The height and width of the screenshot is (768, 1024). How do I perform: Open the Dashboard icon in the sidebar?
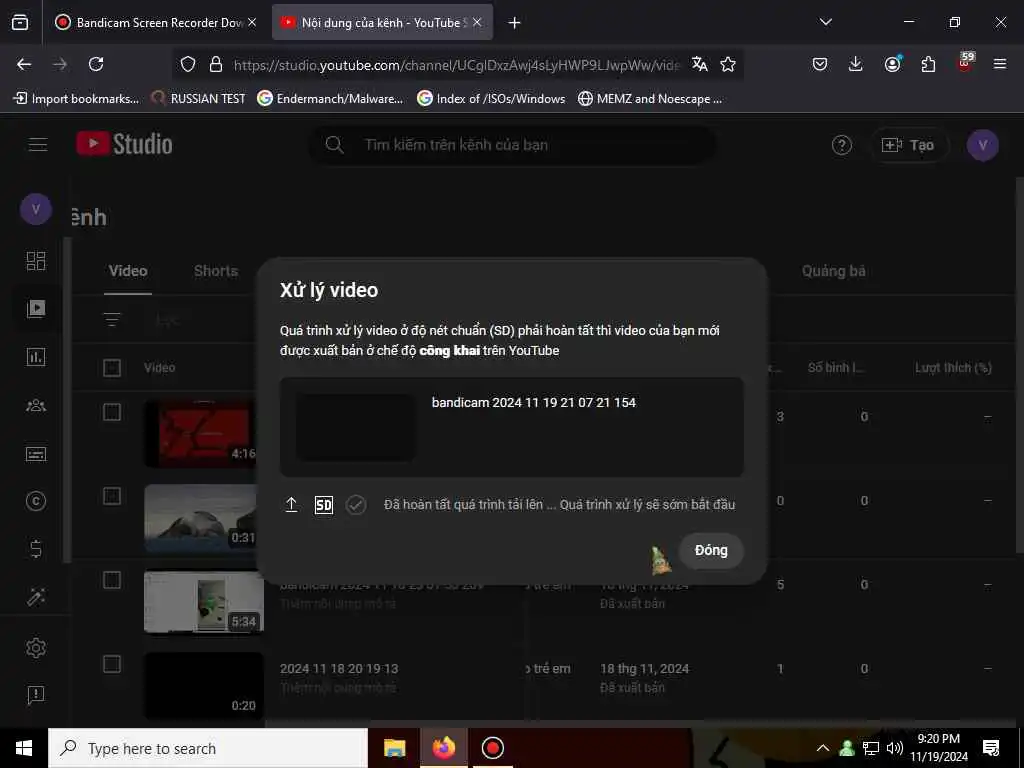(36, 261)
